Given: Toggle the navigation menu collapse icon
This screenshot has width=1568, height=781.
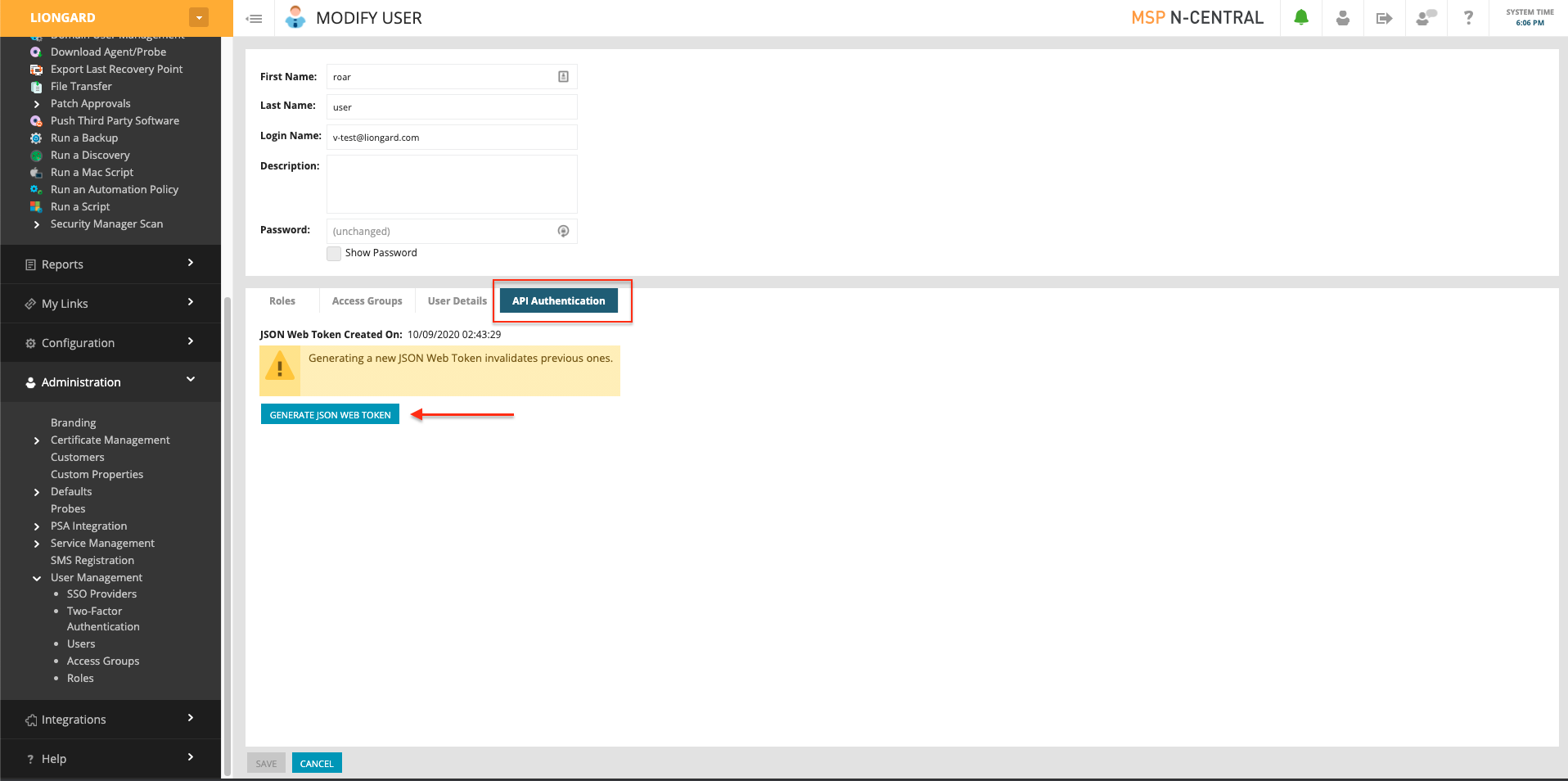Looking at the screenshot, I should click(255, 18).
